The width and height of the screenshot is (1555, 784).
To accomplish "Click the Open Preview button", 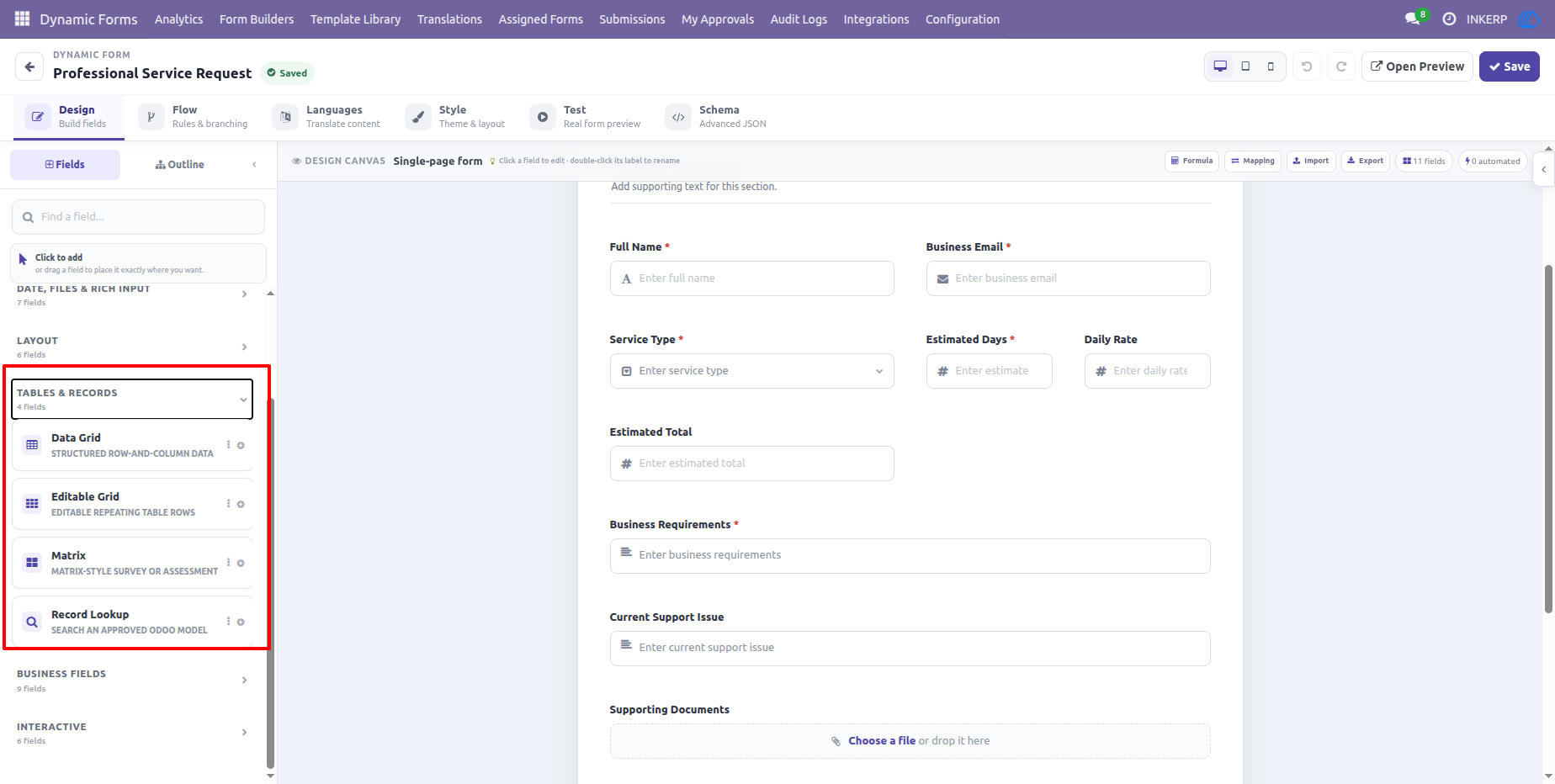I will point(1417,66).
